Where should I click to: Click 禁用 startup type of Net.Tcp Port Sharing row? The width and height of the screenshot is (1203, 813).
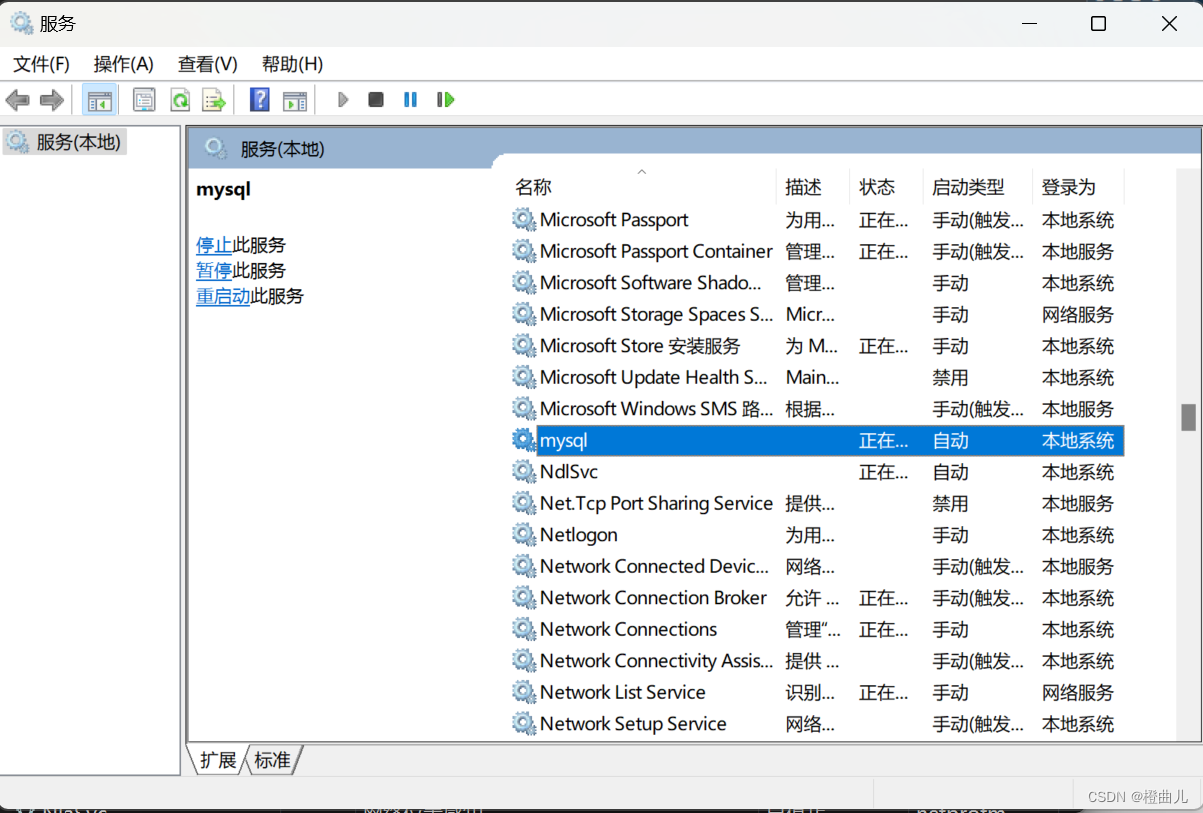[951, 503]
